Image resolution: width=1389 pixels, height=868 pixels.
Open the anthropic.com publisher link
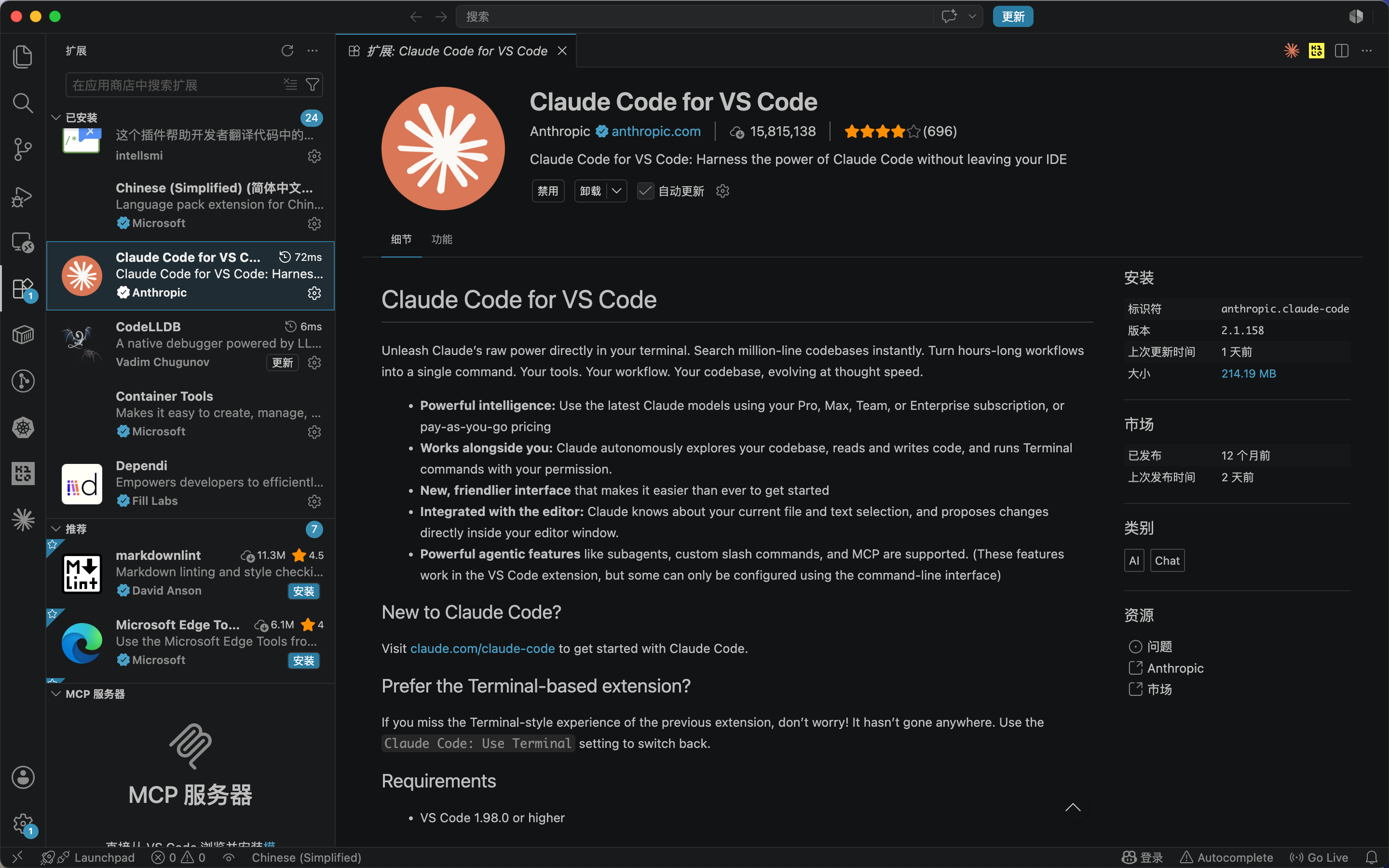click(x=656, y=132)
